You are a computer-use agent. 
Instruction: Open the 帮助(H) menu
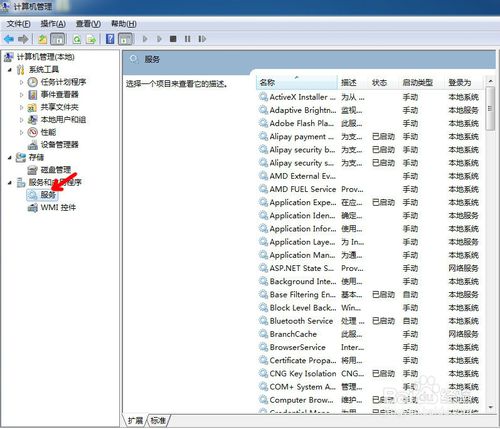pos(124,24)
